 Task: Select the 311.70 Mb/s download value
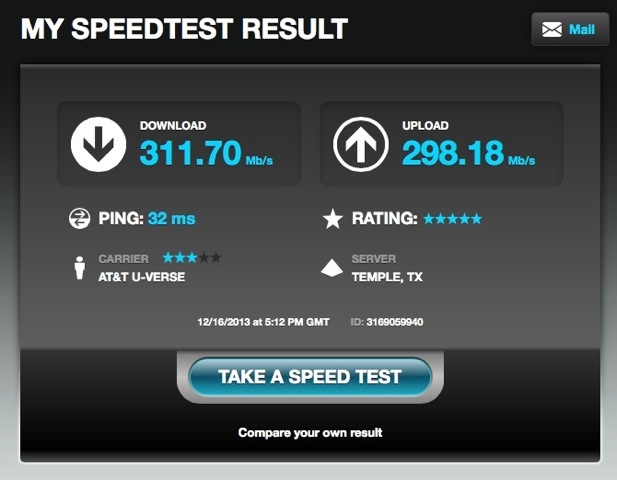coord(206,153)
